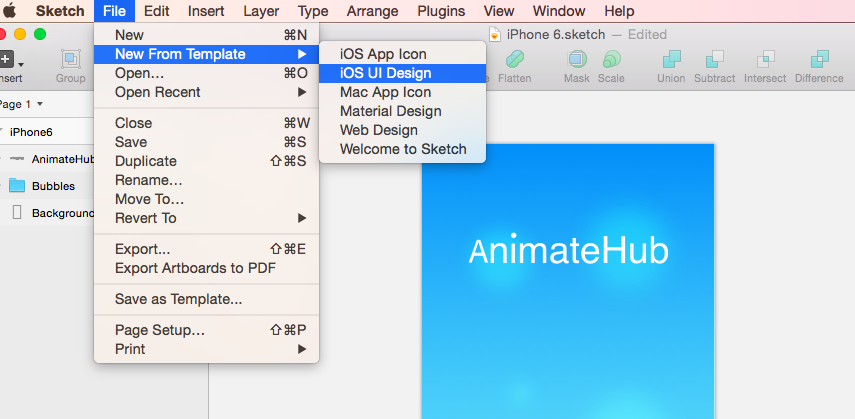This screenshot has width=855, height=419.
Task: Select Material Design template
Action: click(402, 111)
